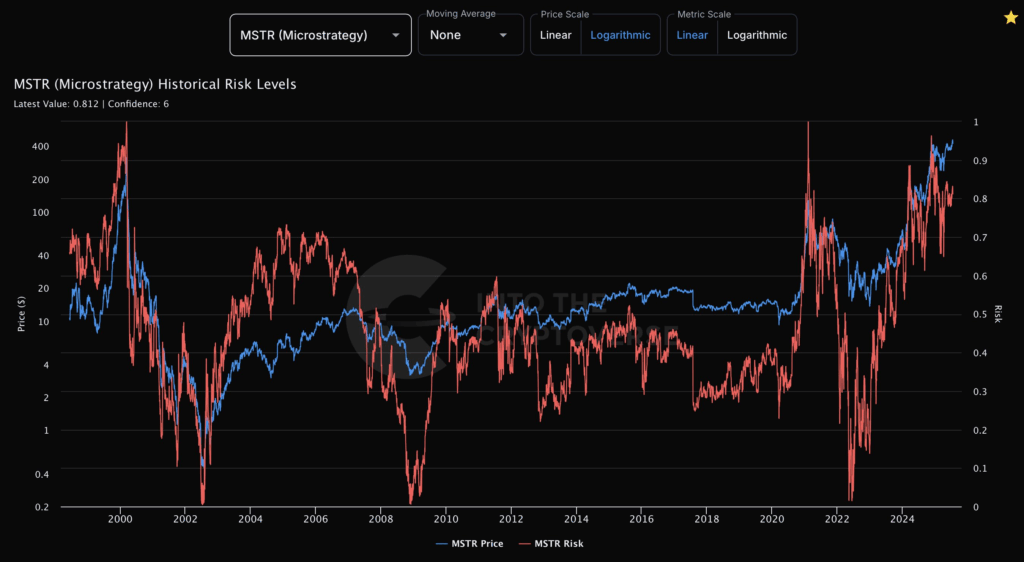Screen dimensions: 1024x562
Task: Toggle the MSTR Price legend series
Action: [x=469, y=543]
